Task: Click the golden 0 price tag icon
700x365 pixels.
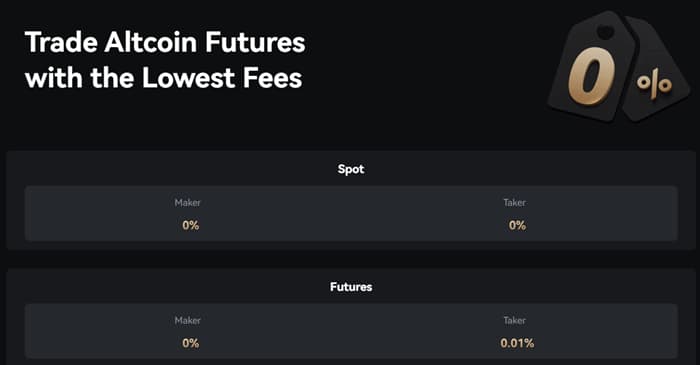Action: tap(592, 67)
